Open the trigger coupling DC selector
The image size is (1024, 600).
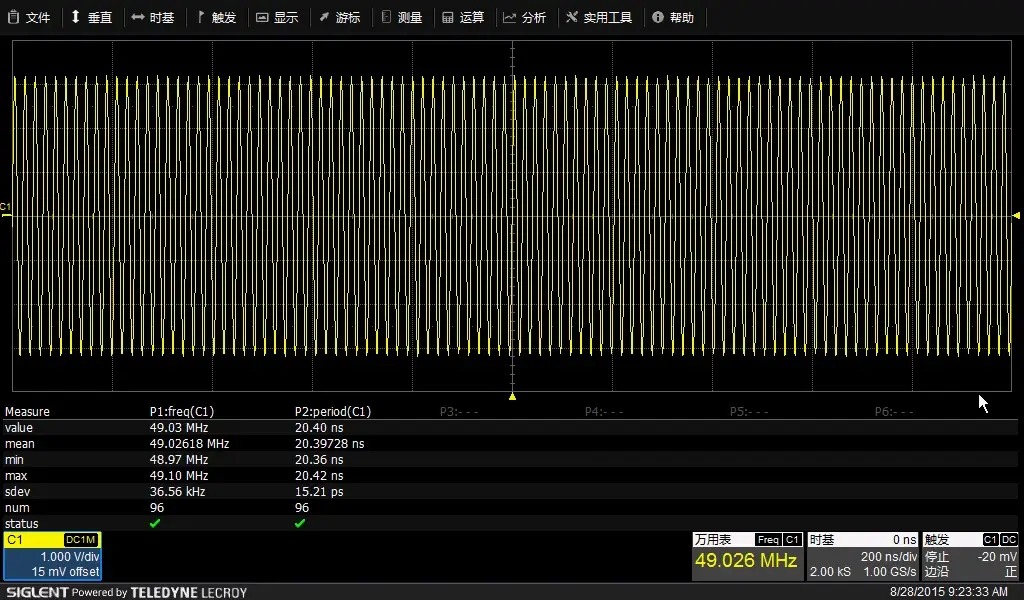(x=1008, y=540)
